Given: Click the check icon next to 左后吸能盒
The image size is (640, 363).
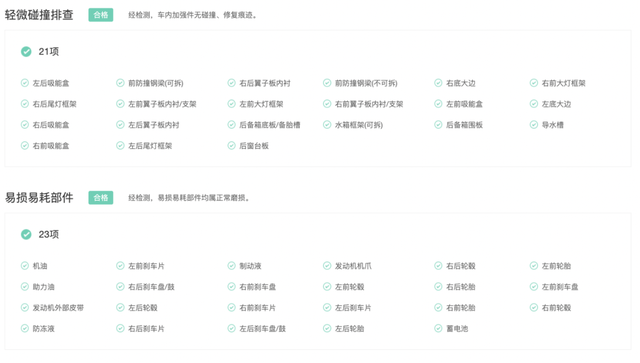Looking at the screenshot, I should [25, 83].
